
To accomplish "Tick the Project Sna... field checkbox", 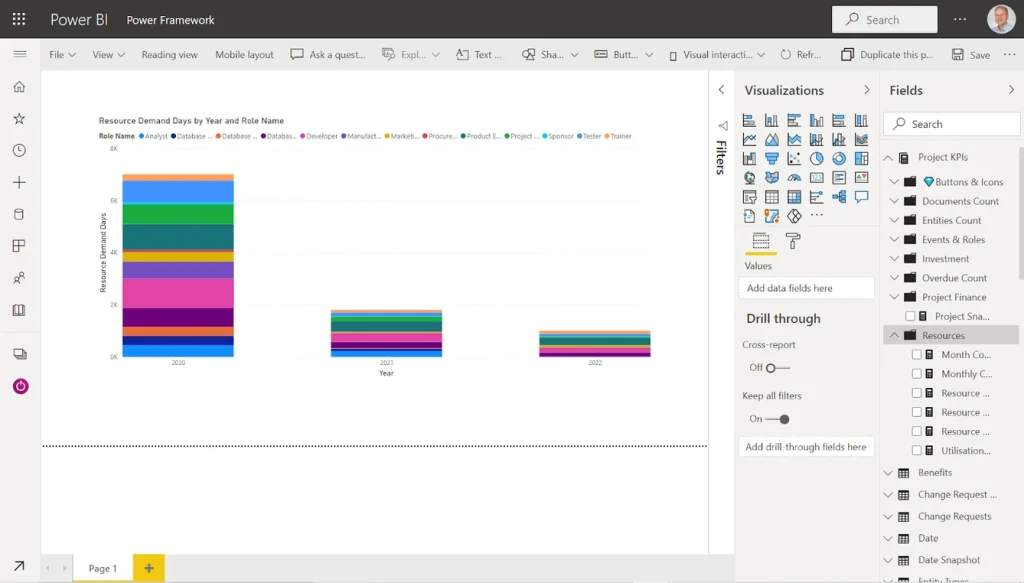I will coord(910,316).
